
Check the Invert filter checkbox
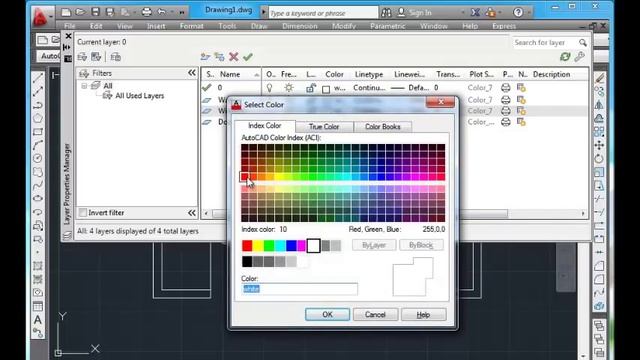(x=83, y=213)
